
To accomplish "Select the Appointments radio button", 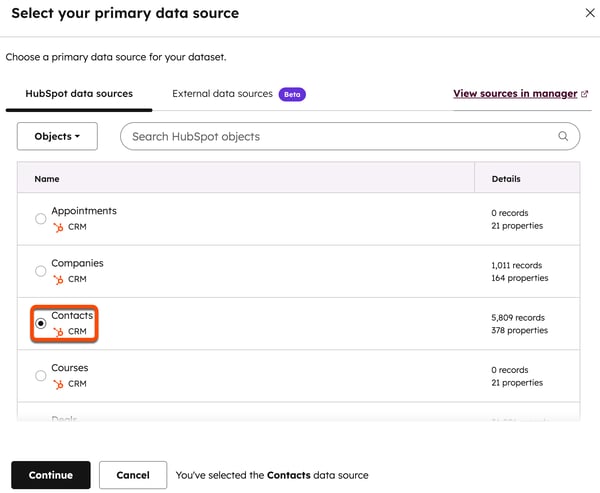I will 41,219.
